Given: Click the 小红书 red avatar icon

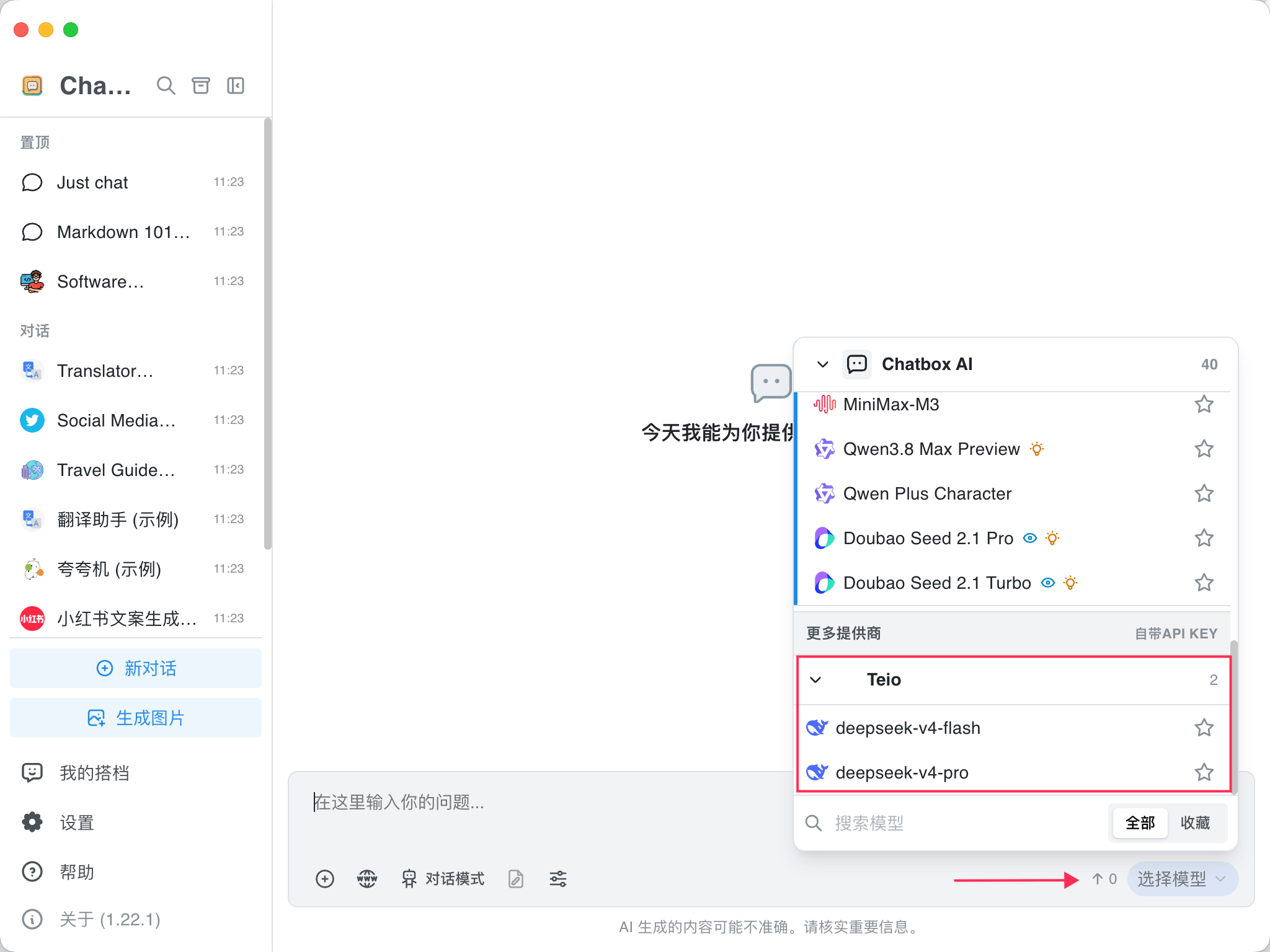Looking at the screenshot, I should [32, 619].
